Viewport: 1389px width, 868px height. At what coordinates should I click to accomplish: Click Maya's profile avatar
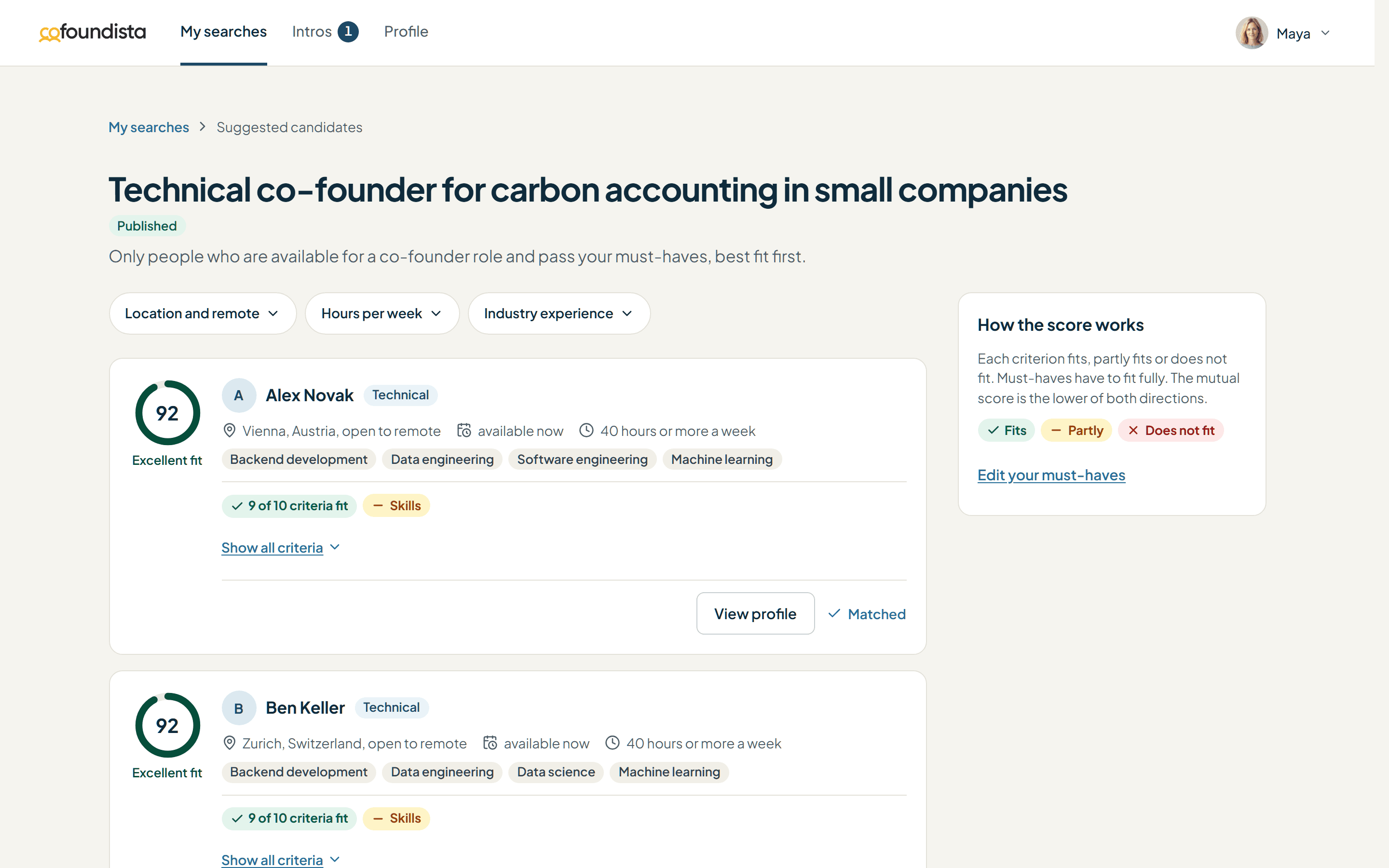tap(1251, 33)
